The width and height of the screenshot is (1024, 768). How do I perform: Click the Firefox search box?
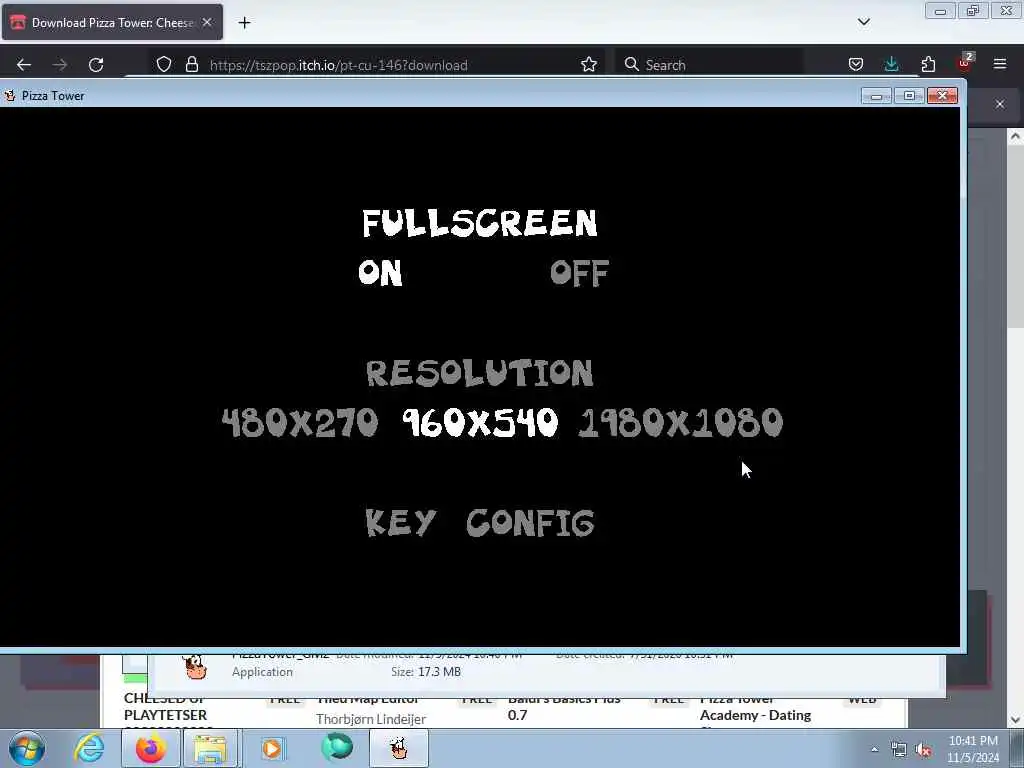709,65
